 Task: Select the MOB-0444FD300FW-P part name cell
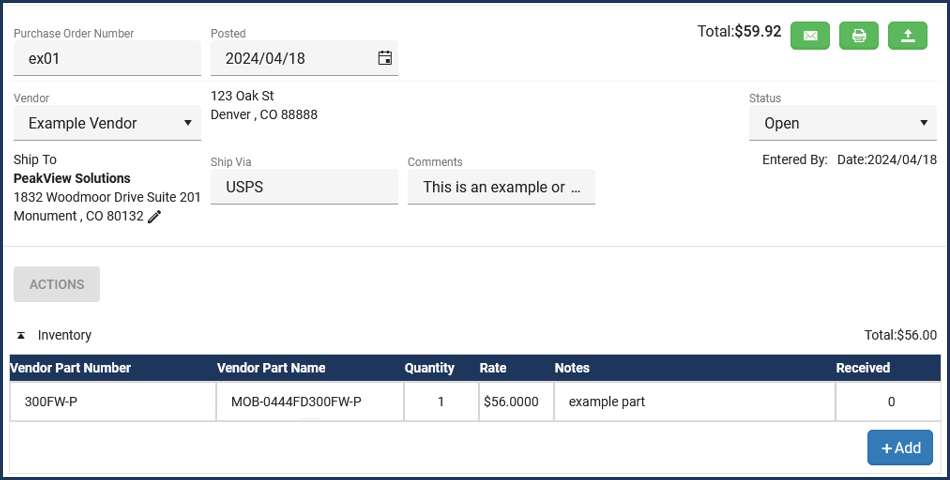(310, 401)
